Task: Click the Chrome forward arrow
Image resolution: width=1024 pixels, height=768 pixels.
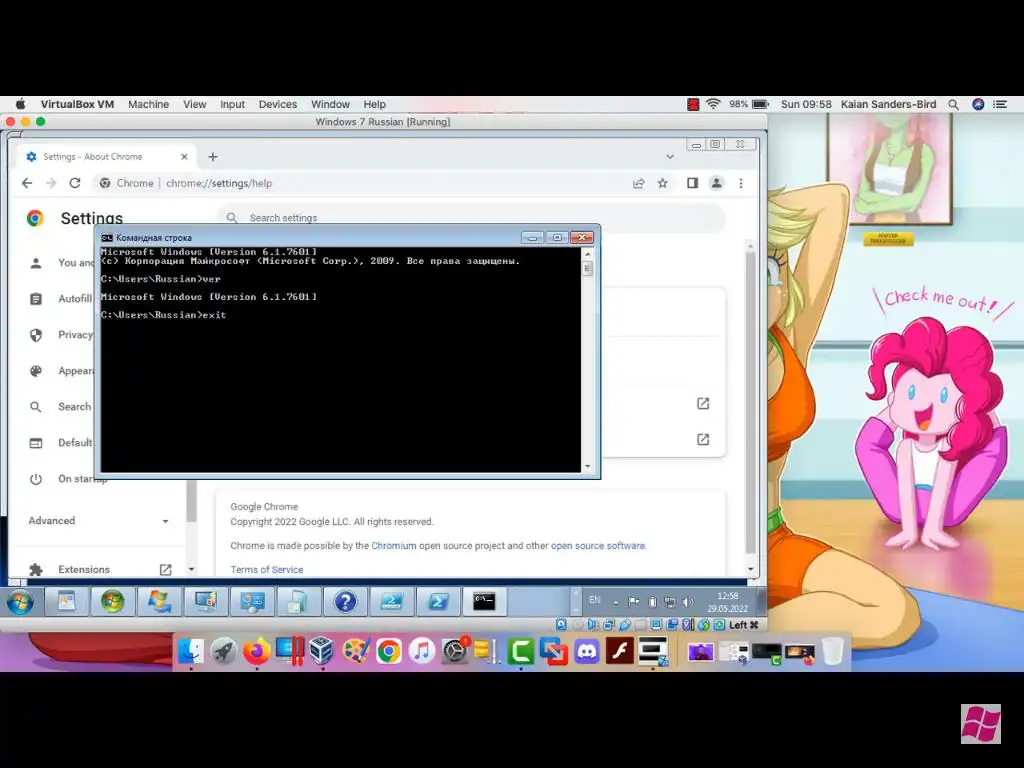Action: click(x=51, y=184)
